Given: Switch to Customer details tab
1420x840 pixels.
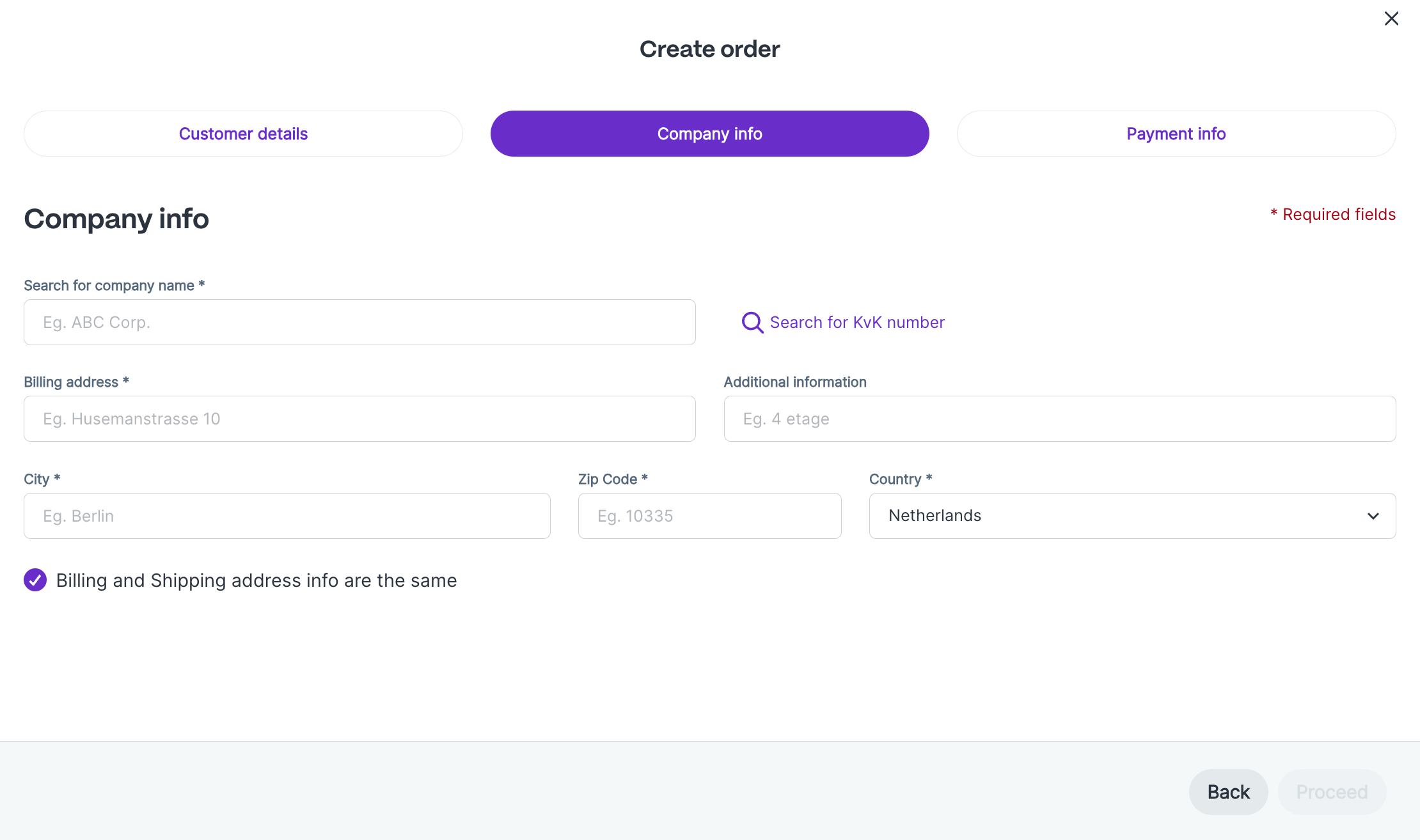Looking at the screenshot, I should pos(243,134).
